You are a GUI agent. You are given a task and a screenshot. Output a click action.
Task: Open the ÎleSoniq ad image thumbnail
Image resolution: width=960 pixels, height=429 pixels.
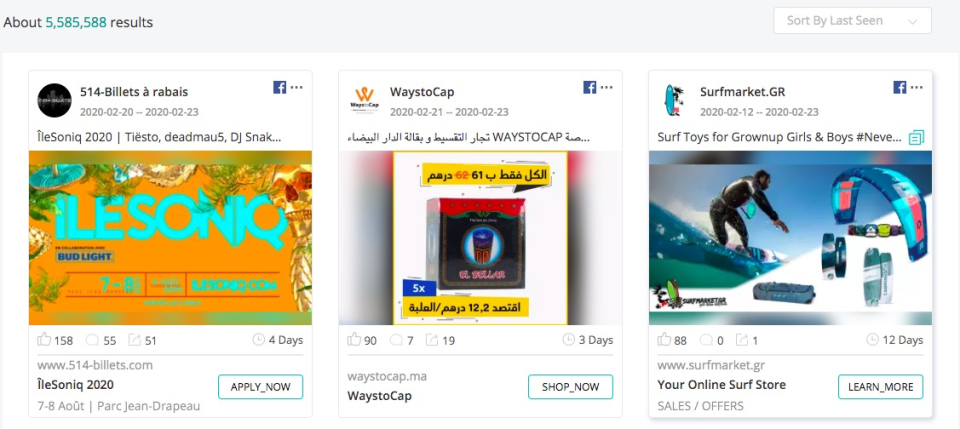point(170,238)
